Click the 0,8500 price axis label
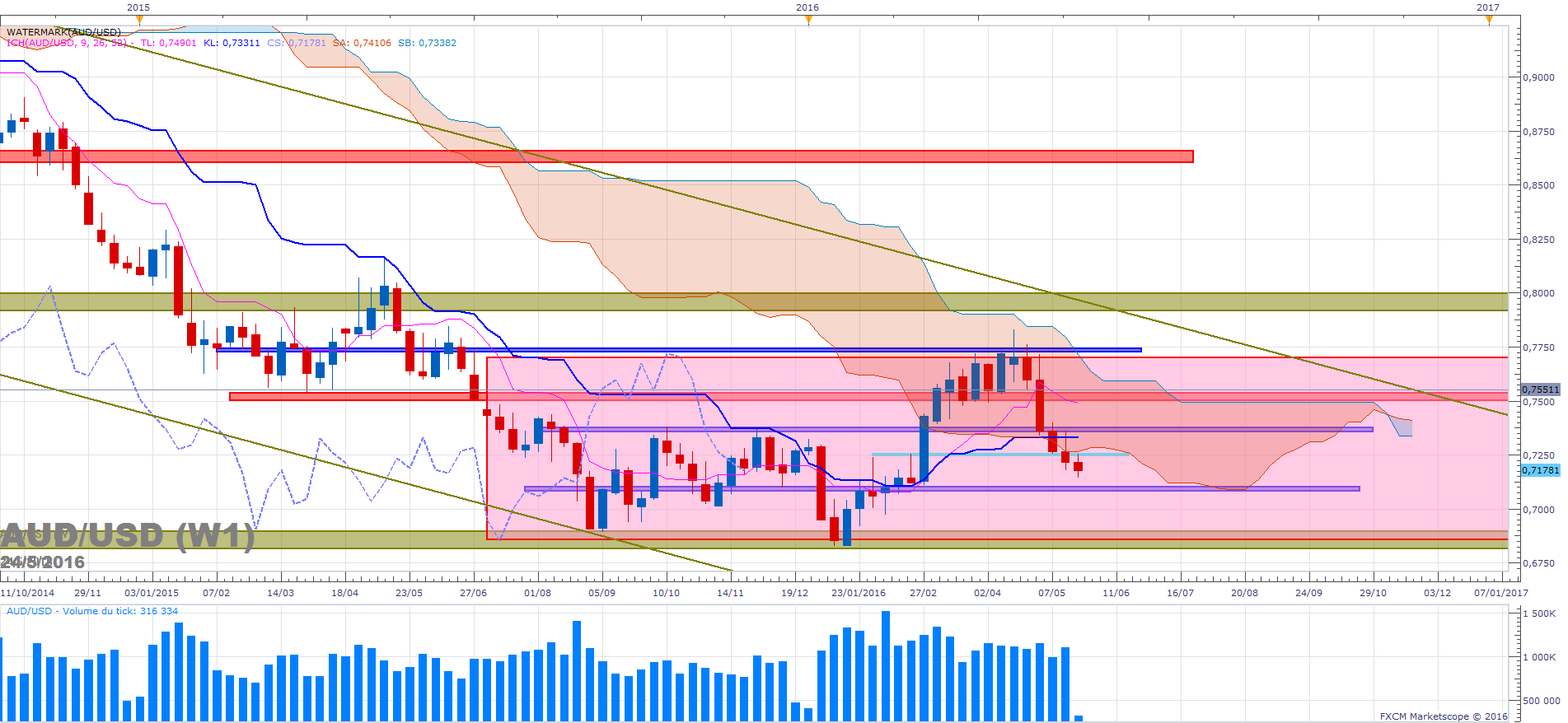The image size is (1568, 723). point(1538,185)
